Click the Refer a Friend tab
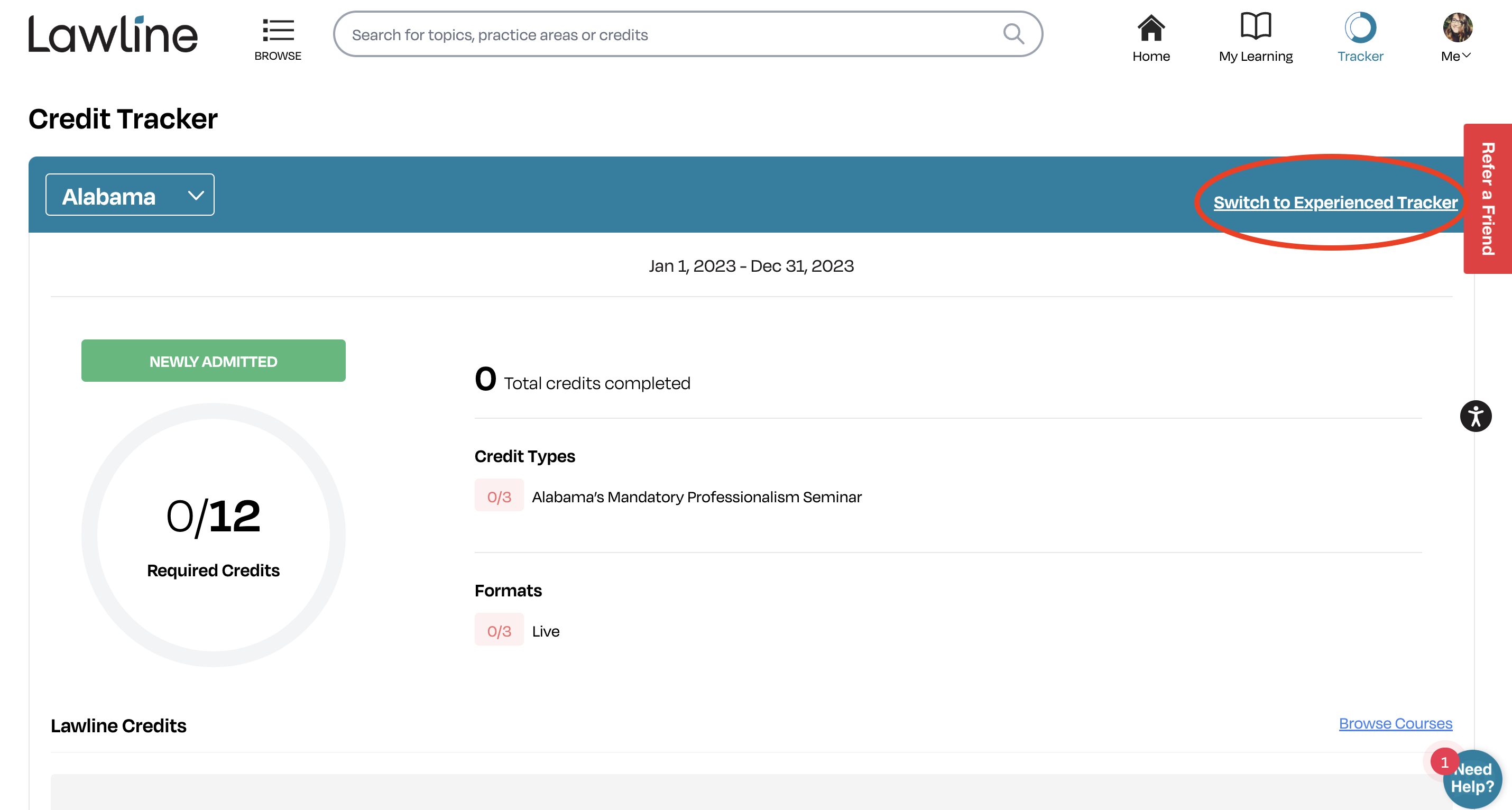This screenshot has height=810, width=1512. (1487, 198)
